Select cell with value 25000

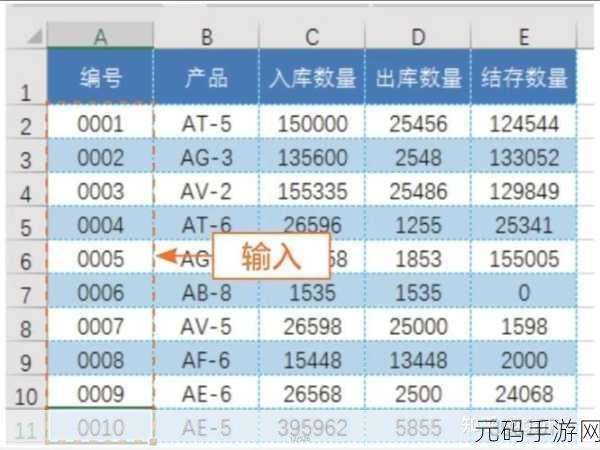418,324
